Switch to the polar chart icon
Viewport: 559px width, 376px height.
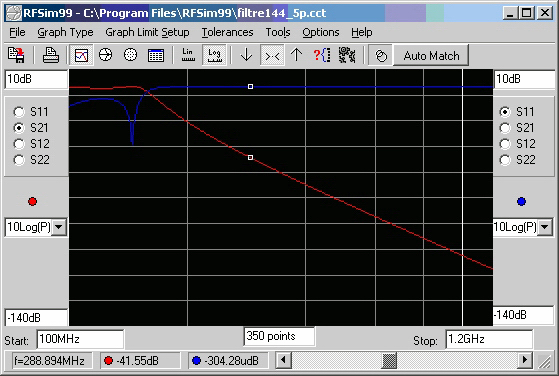tap(130, 55)
